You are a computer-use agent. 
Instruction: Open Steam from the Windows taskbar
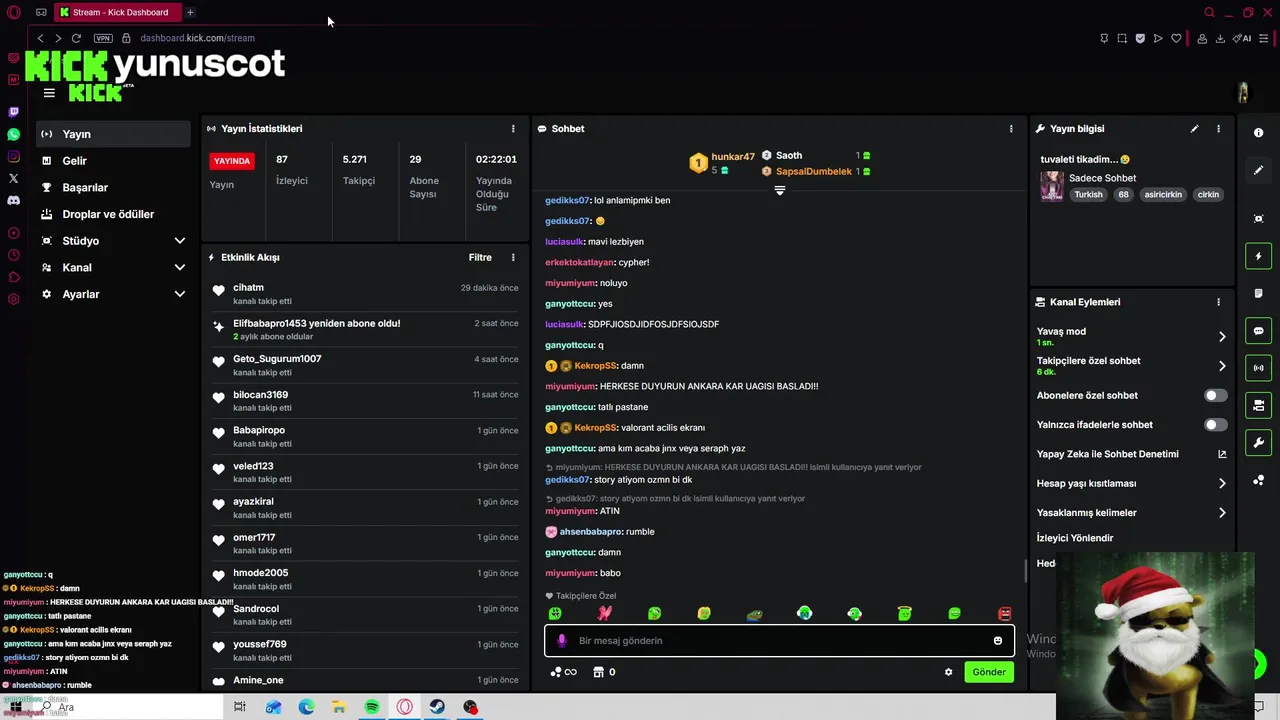point(438,707)
